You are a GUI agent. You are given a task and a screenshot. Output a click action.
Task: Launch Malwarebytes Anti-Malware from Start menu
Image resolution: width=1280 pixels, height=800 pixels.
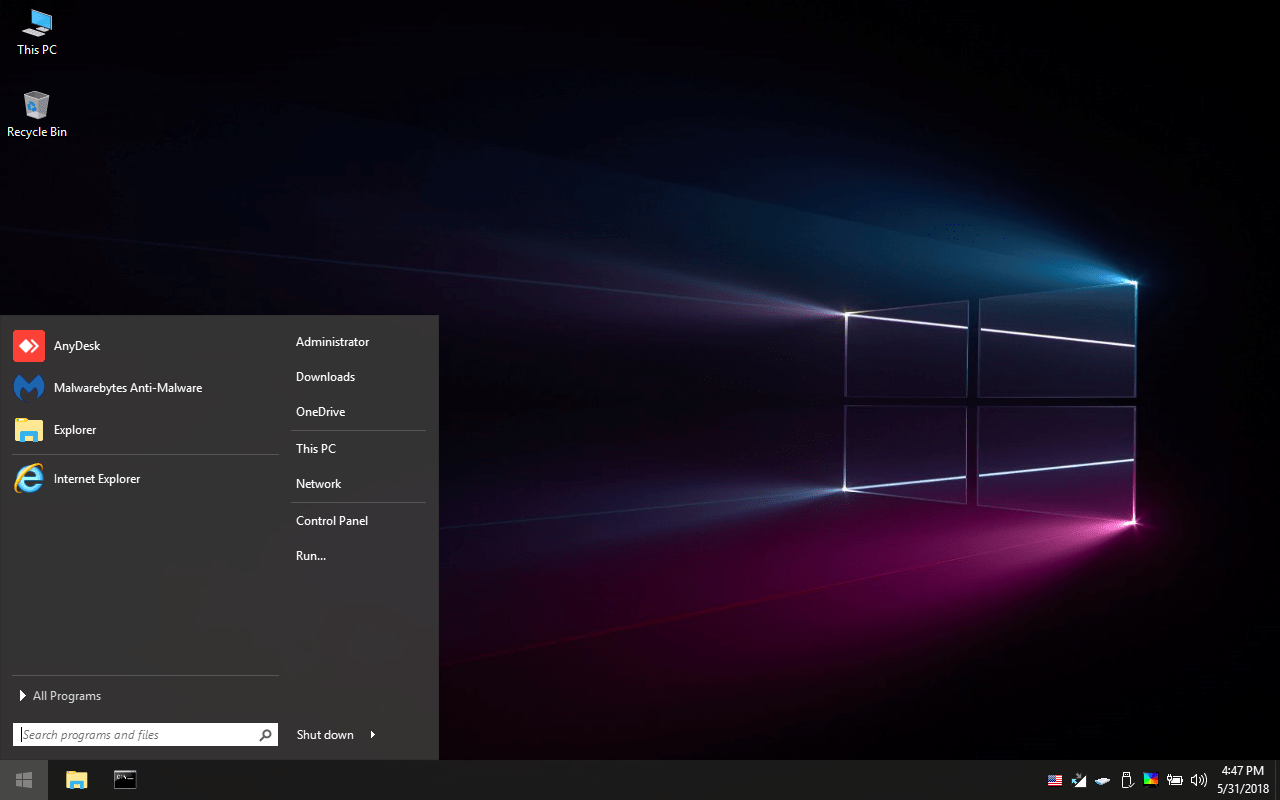127,388
